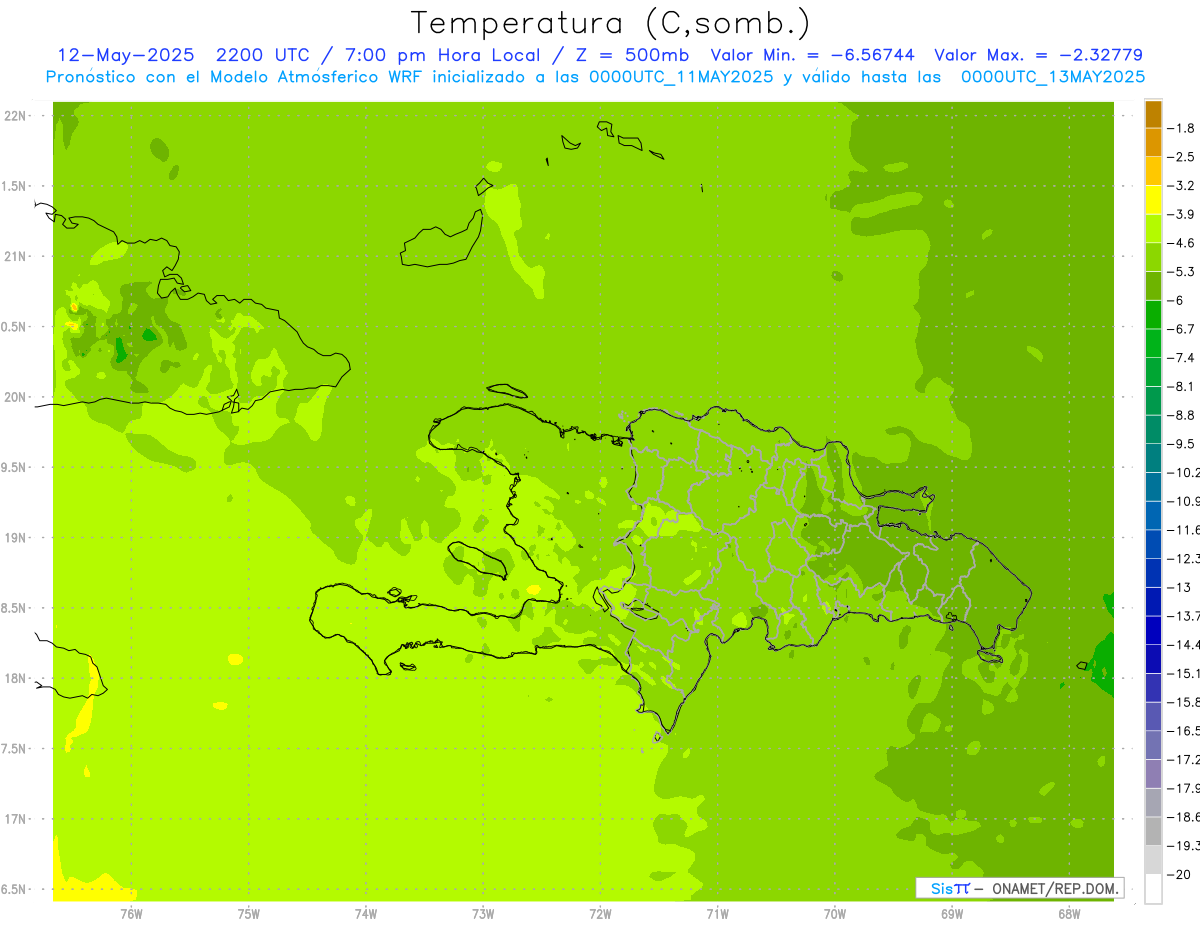The image size is (1200, 927).
Task: Click the light gray swatch between -19.3 and -20
Action: pyautogui.click(x=1153, y=860)
